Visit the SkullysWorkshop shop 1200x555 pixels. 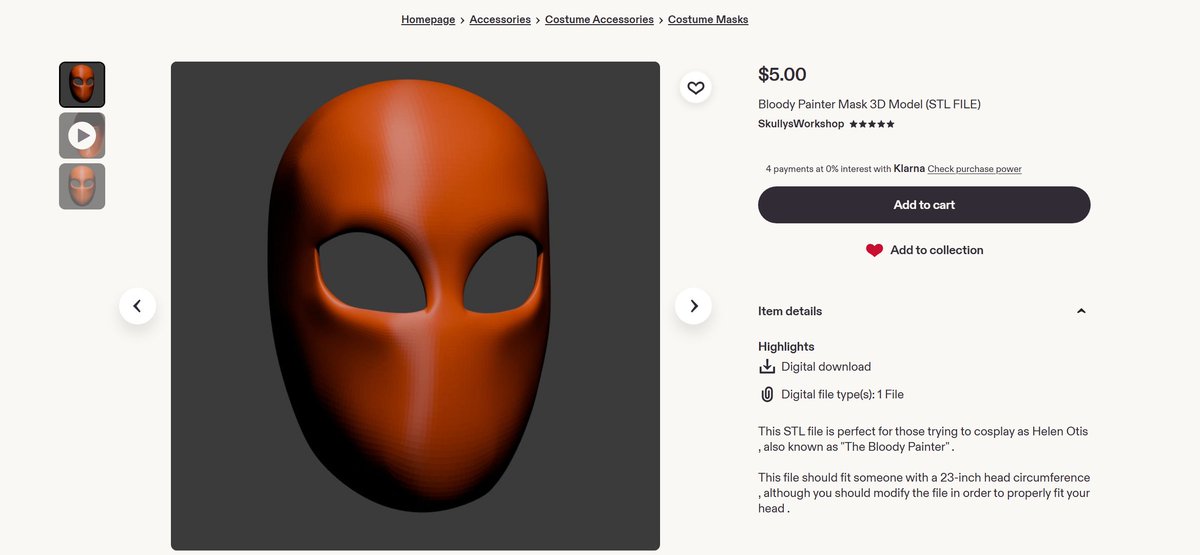(x=801, y=124)
